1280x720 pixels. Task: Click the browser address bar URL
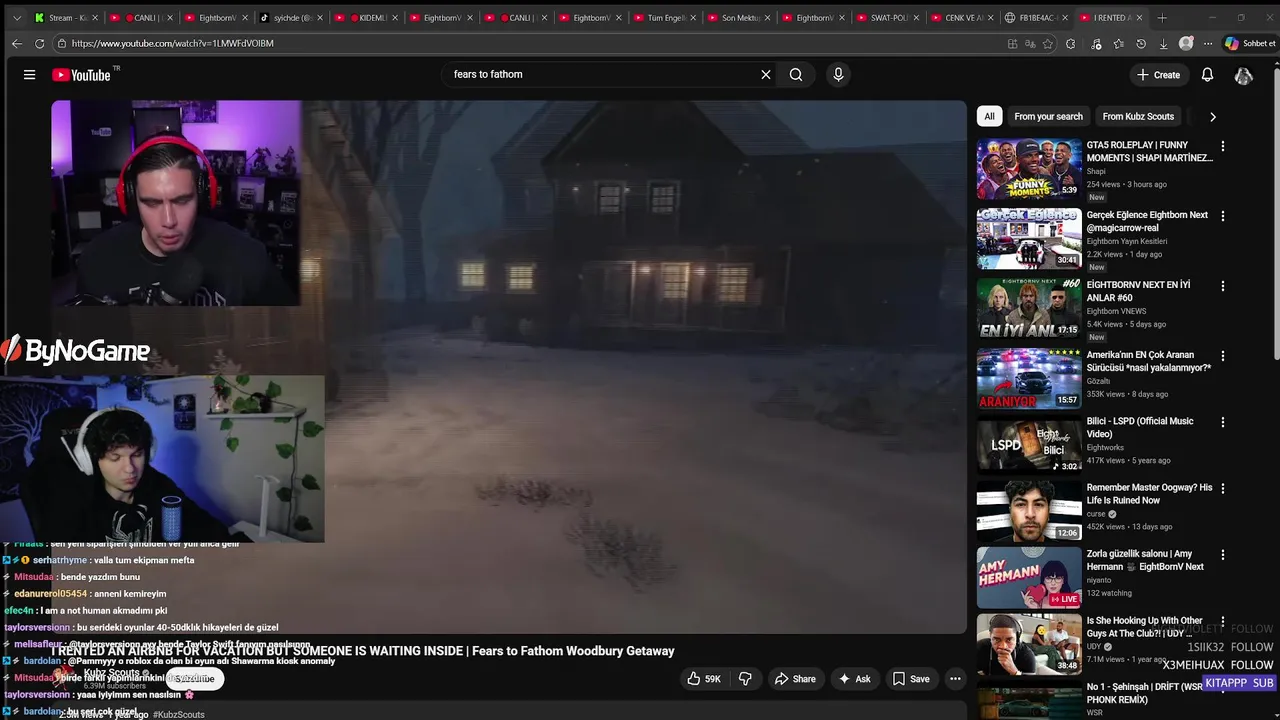coord(172,44)
